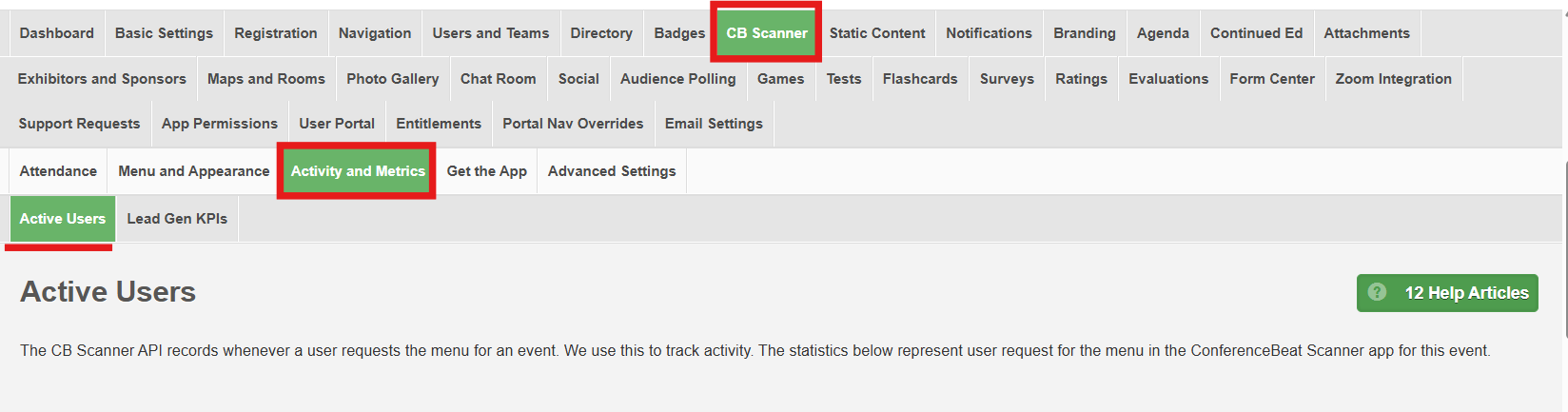The image size is (1568, 412).
Task: Open the Menu and Appearance sub-tab
Action: (x=194, y=171)
